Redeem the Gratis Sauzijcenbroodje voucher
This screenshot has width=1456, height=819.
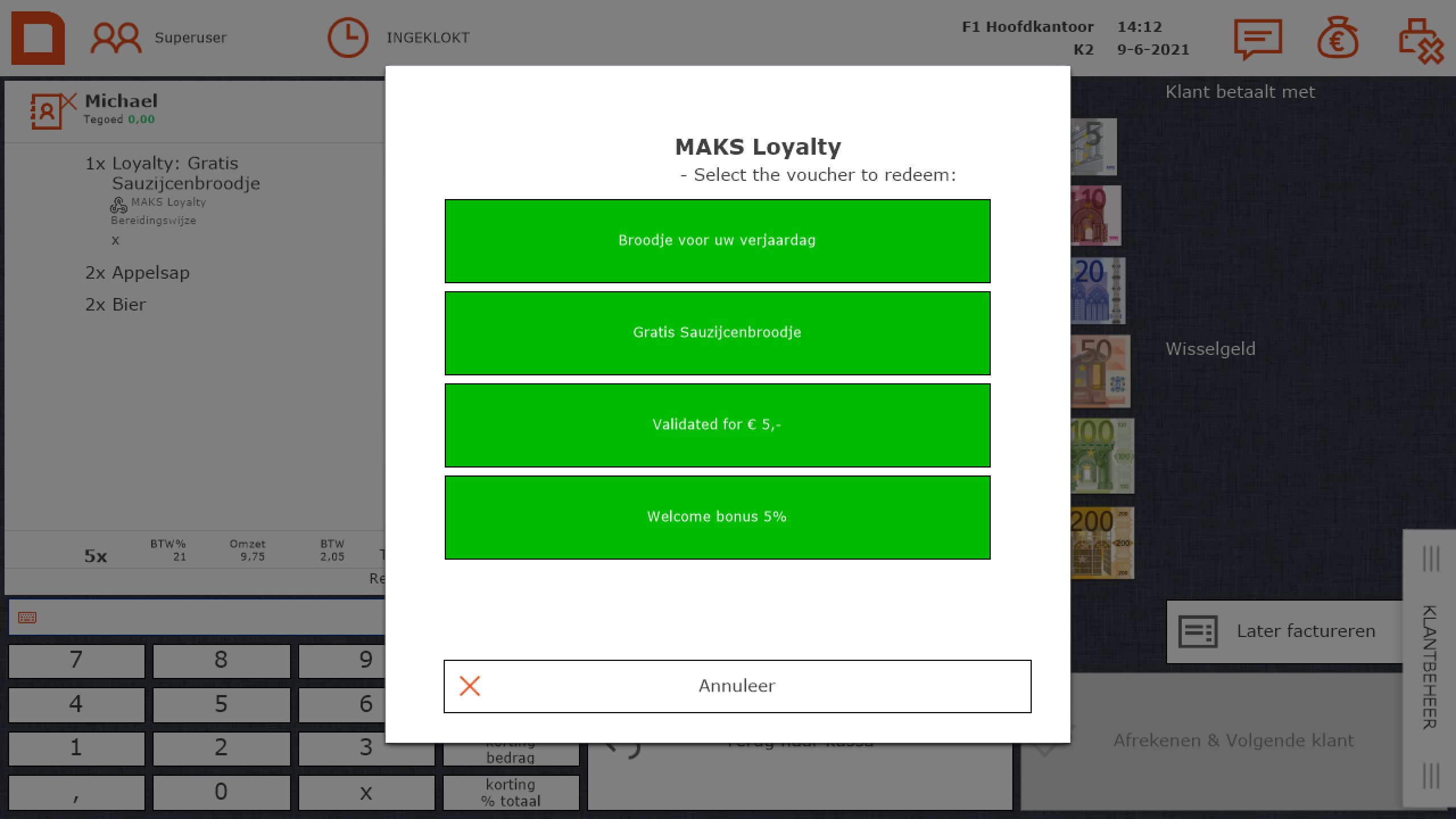pos(717,333)
